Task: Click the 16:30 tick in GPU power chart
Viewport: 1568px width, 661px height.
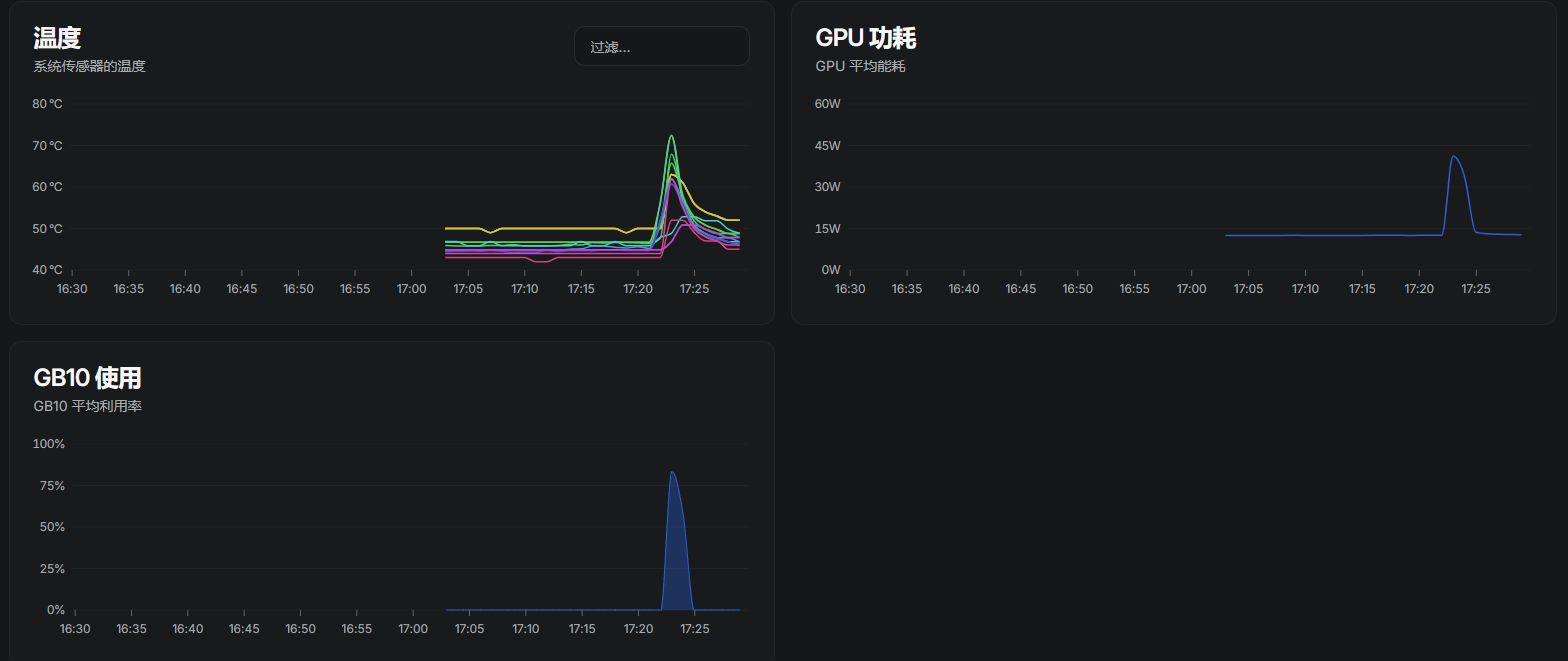Action: (x=849, y=289)
